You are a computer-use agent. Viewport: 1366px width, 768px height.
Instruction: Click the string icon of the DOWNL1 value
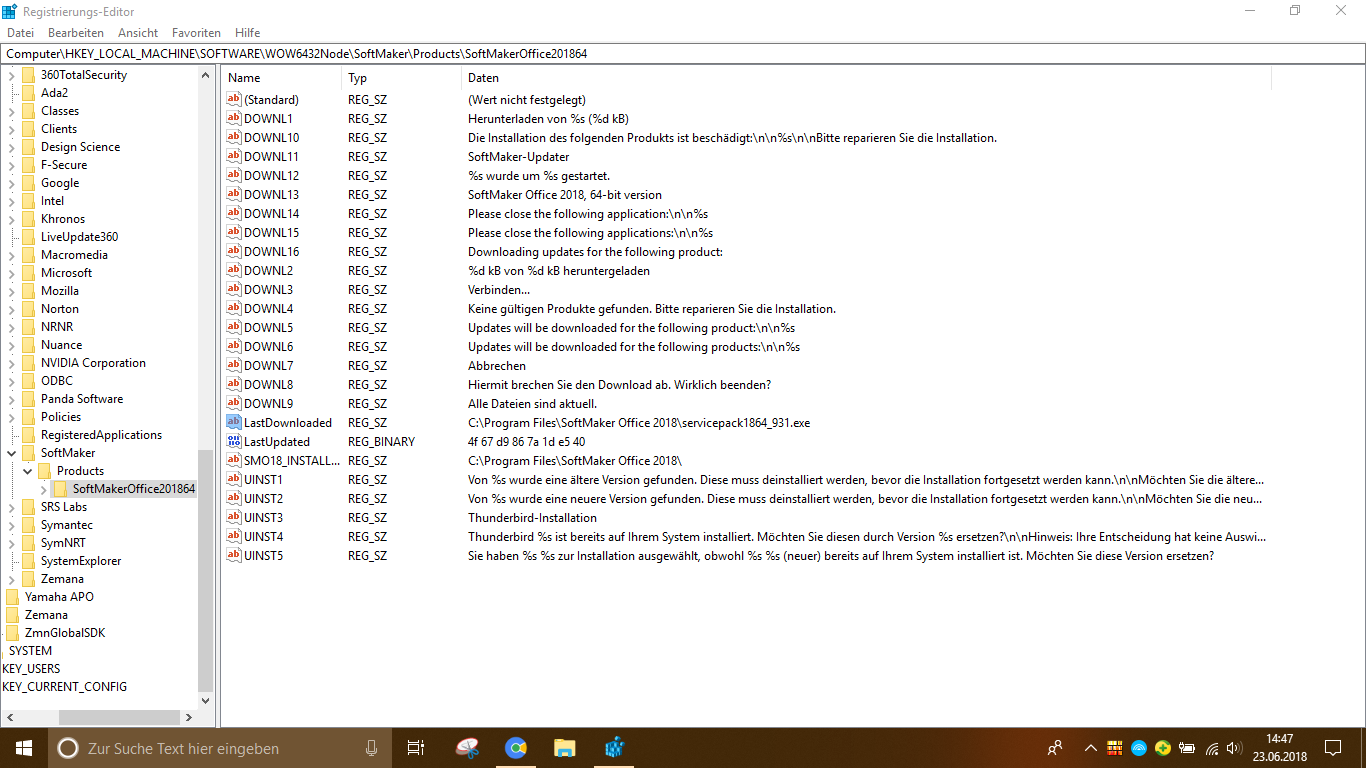point(234,118)
